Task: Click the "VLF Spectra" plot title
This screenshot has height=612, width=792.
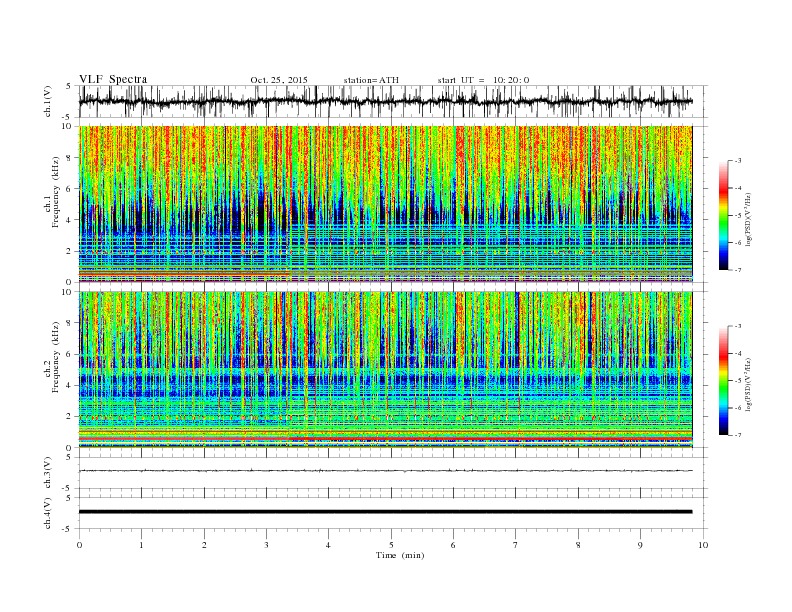Action: [x=113, y=79]
